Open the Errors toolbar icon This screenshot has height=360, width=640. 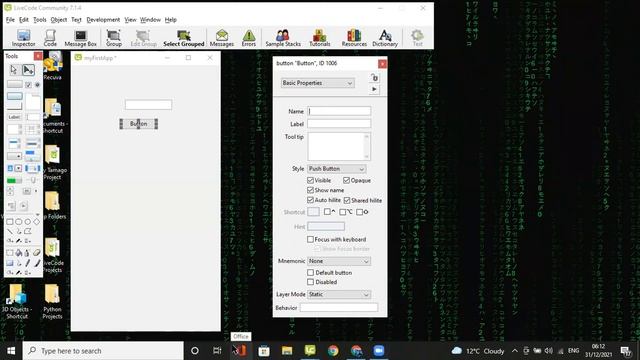tap(249, 38)
